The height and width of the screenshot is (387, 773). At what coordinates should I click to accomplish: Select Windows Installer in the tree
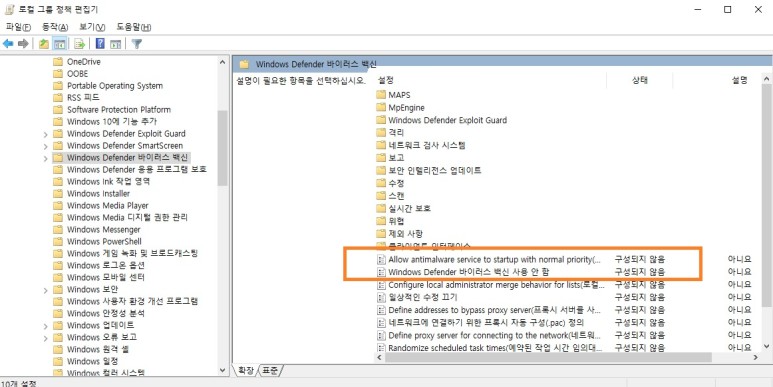click(x=98, y=193)
